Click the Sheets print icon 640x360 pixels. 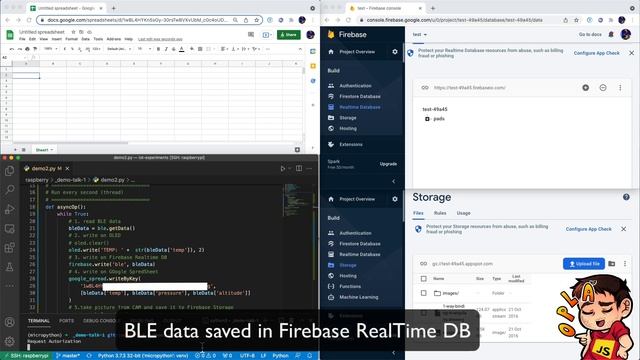pos(27,49)
